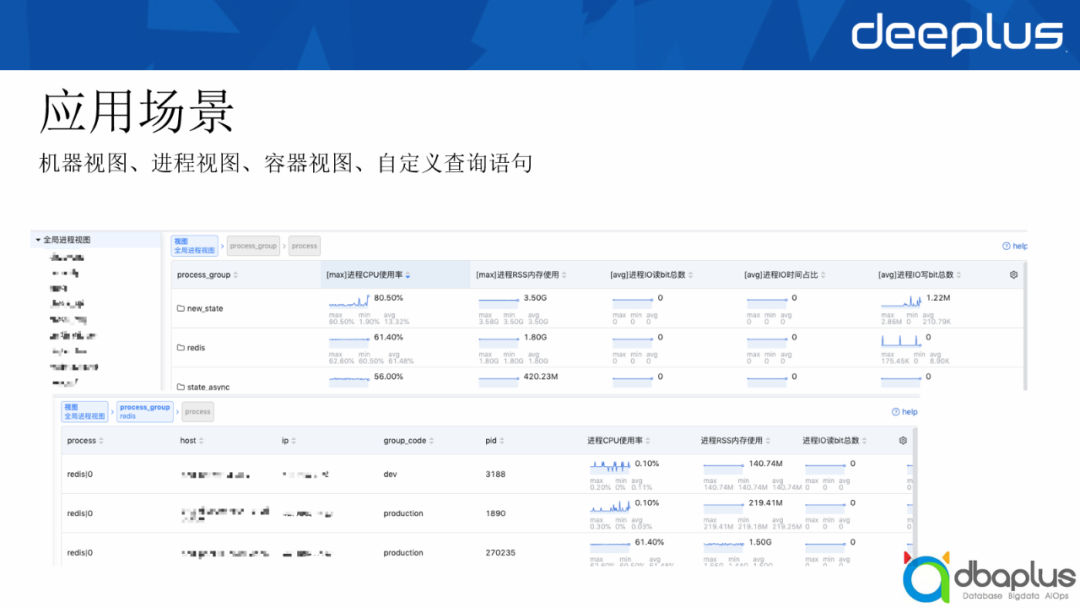Sort by [avg]进程IO写bit总数 column

[x=959, y=275]
